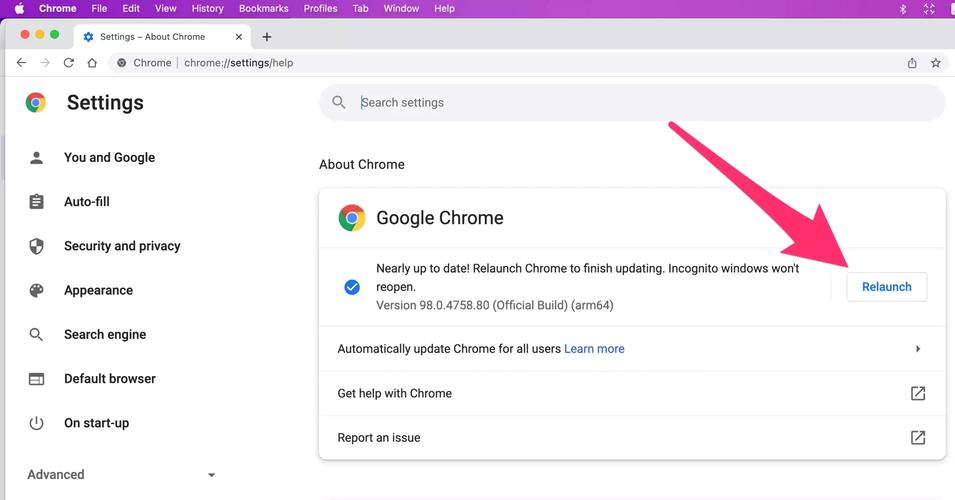Open On start-up settings
The width and height of the screenshot is (955, 500).
tap(96, 423)
